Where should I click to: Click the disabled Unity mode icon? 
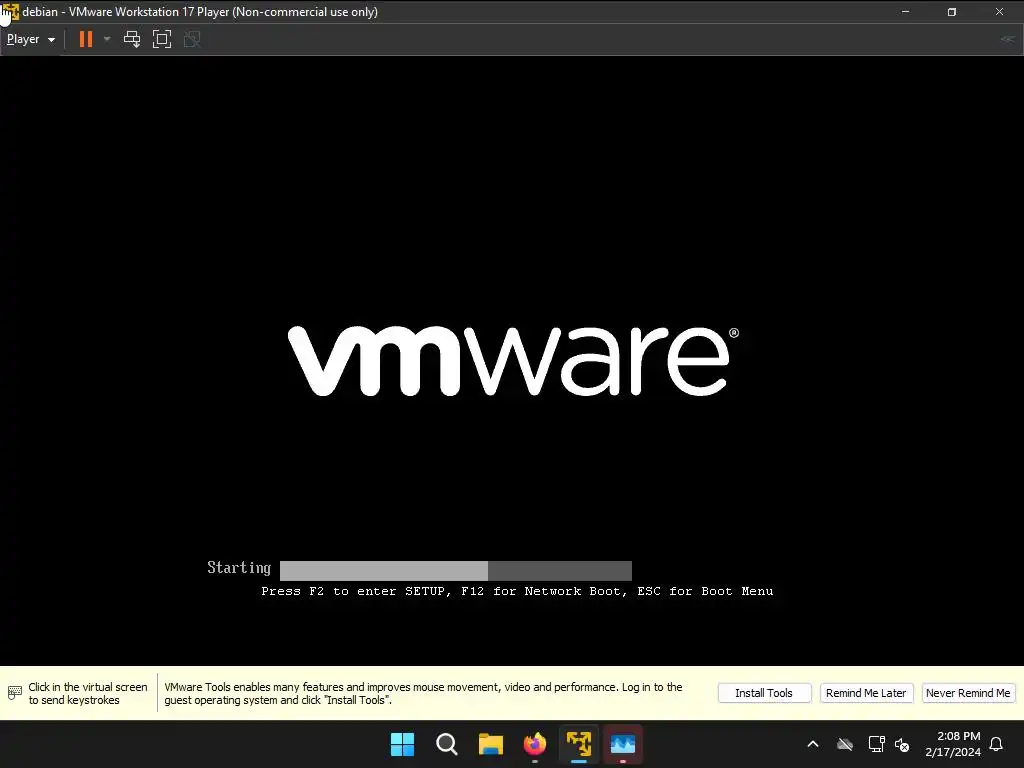pos(192,39)
